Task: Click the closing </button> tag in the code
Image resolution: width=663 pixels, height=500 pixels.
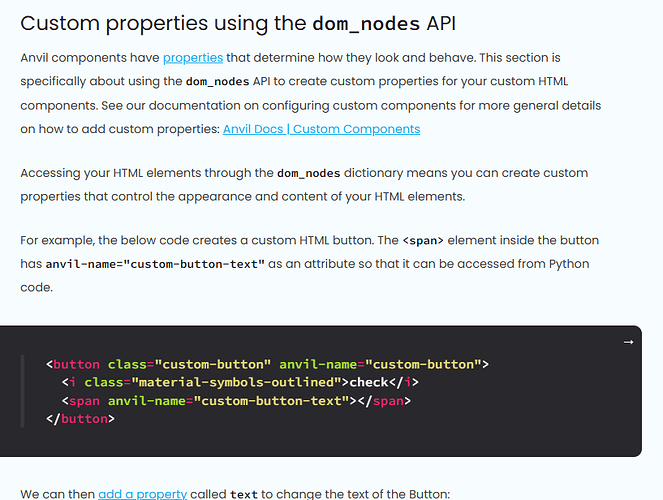Action: pos(80,419)
